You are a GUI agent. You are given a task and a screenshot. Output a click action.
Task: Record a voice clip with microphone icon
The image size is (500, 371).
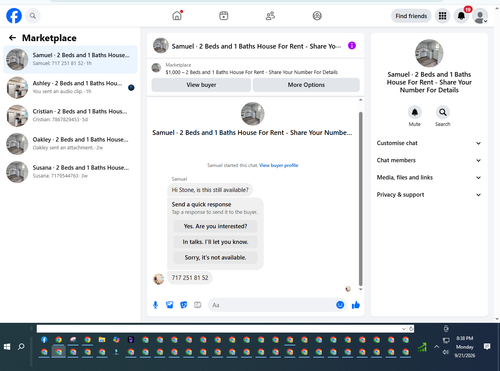point(155,305)
